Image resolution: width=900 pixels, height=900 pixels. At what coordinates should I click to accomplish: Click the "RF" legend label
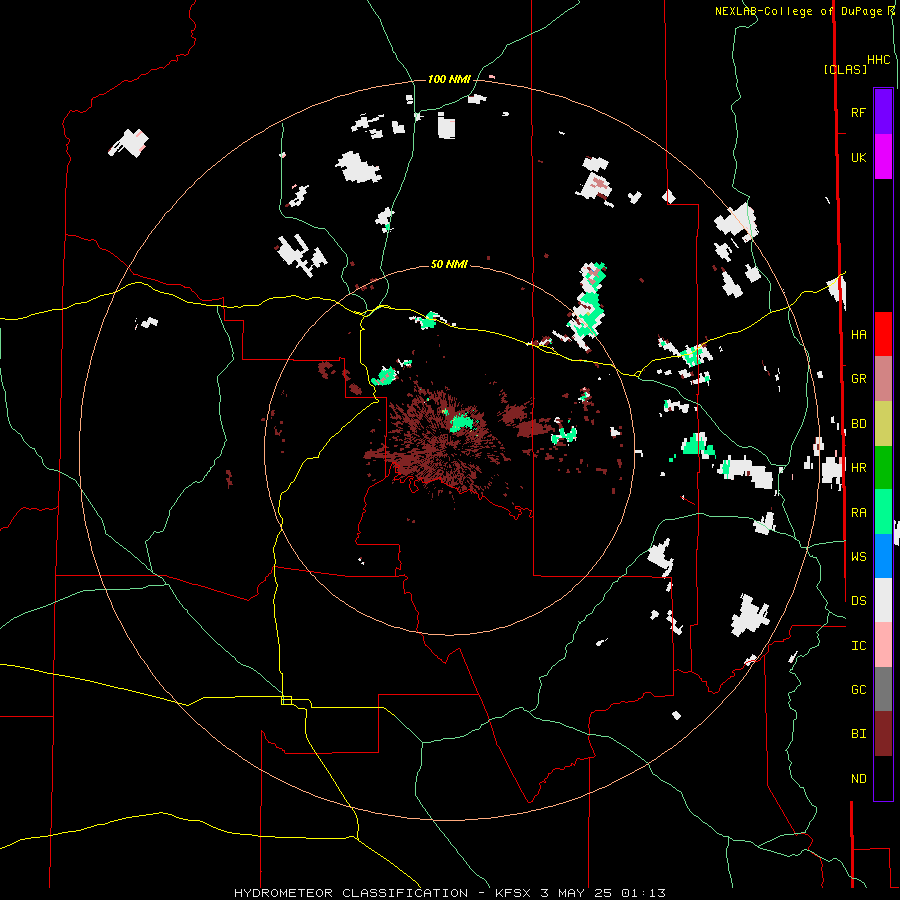coord(858,113)
